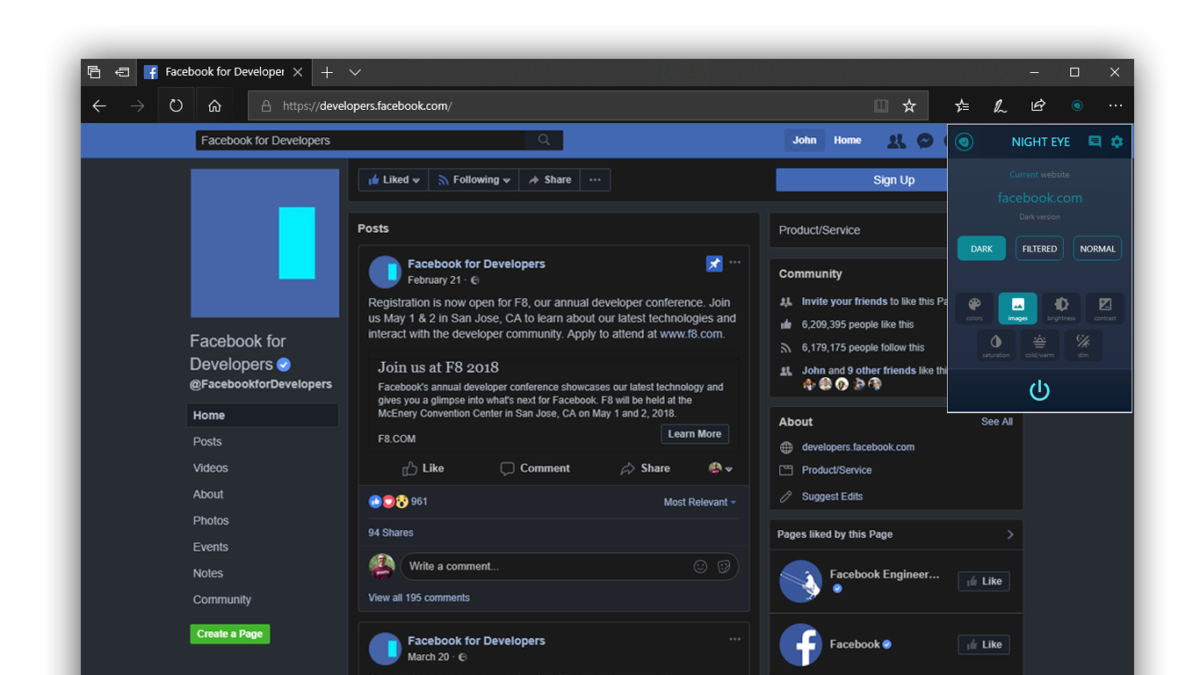
Task: Open the Most Relevant sort dropdown
Action: tap(700, 501)
